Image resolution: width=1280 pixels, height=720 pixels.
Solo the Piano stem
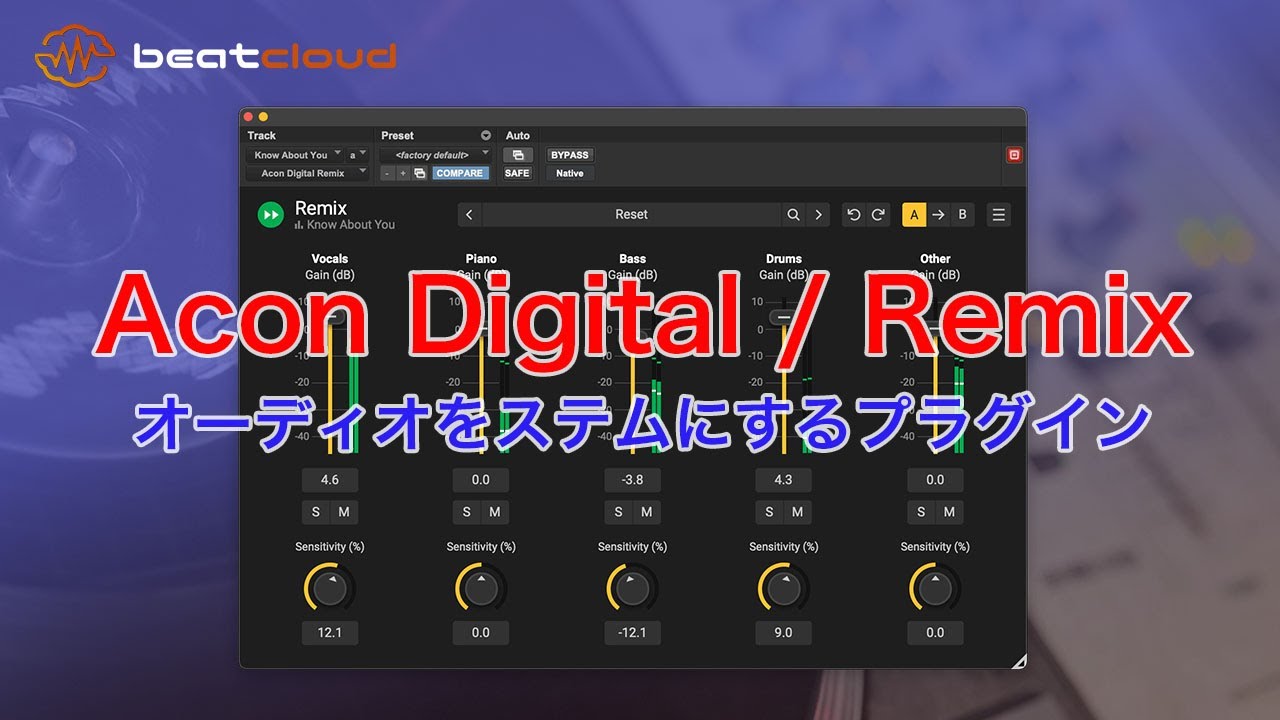coord(467,512)
